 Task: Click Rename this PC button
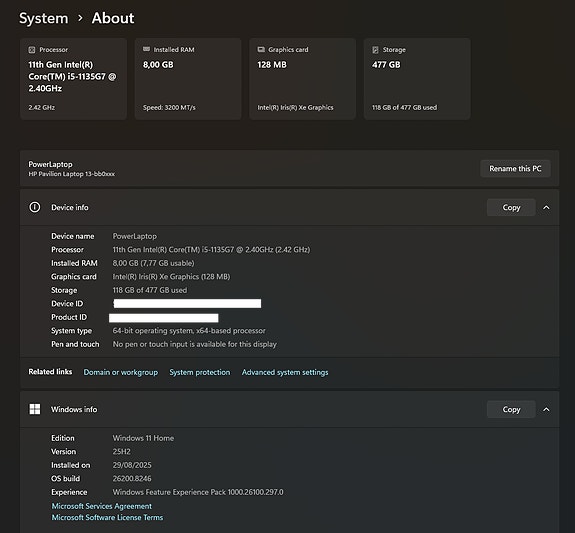coord(515,168)
